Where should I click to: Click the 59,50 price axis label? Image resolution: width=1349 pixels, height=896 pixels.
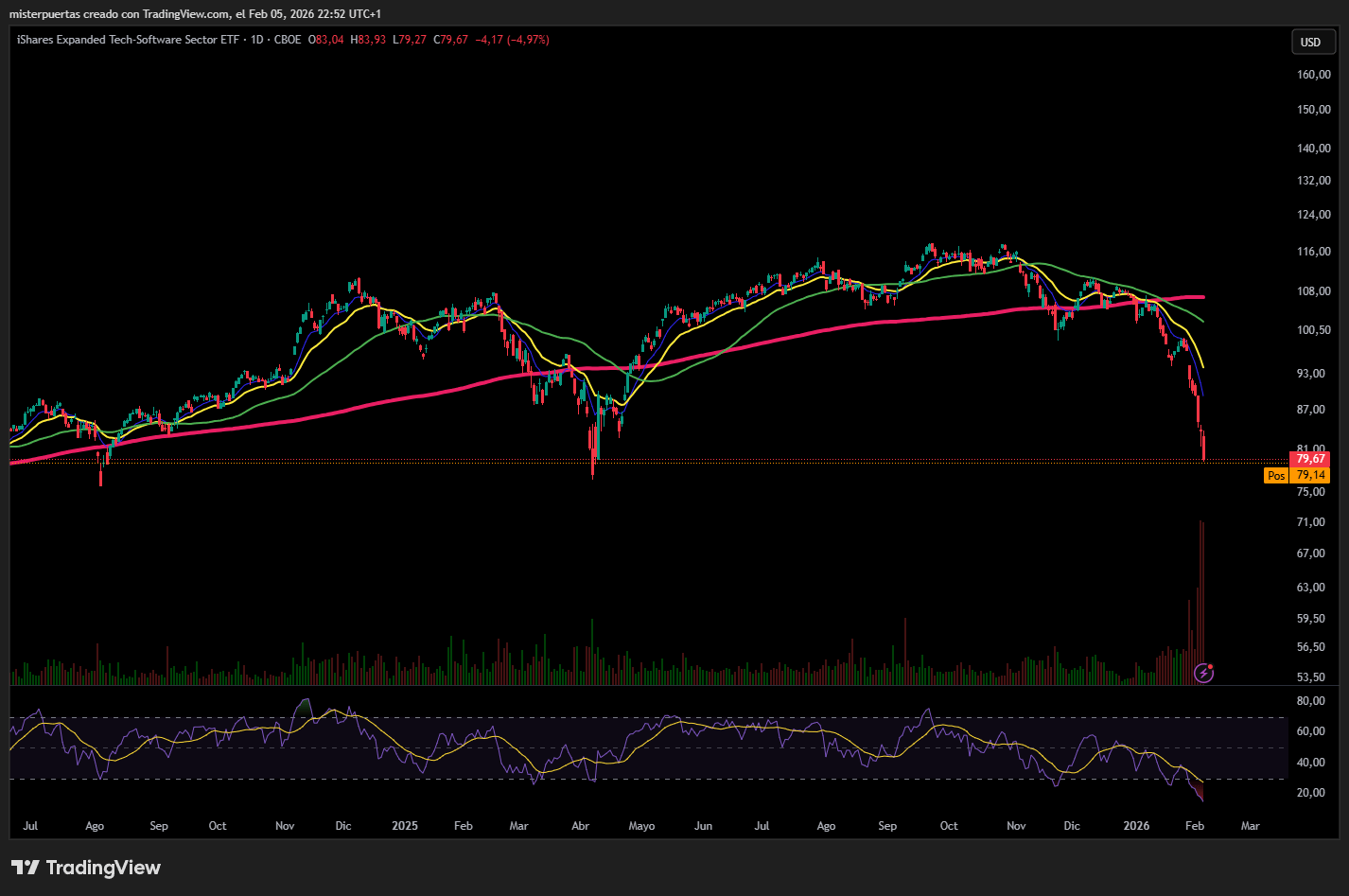(1311, 619)
